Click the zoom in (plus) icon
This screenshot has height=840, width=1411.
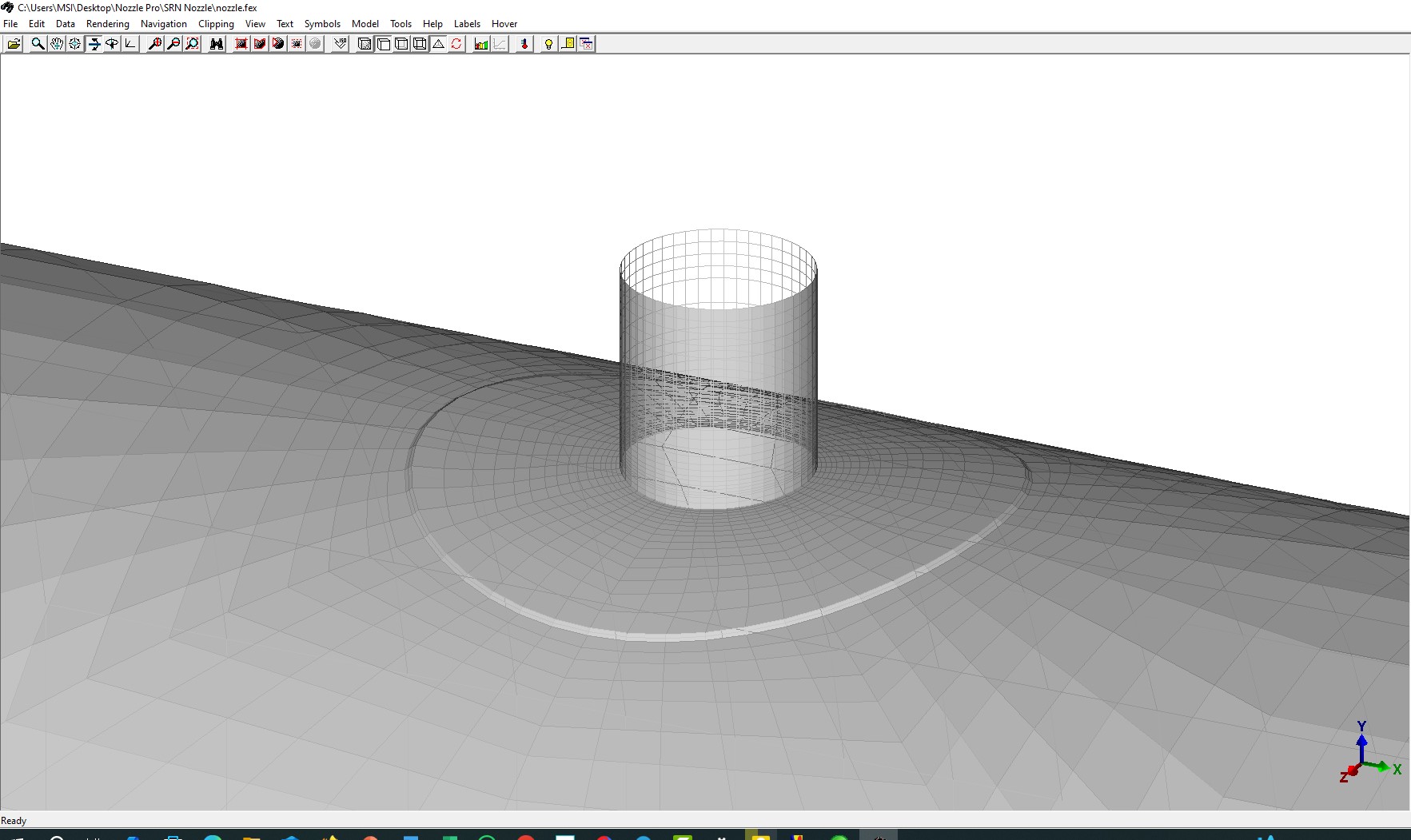click(x=155, y=44)
